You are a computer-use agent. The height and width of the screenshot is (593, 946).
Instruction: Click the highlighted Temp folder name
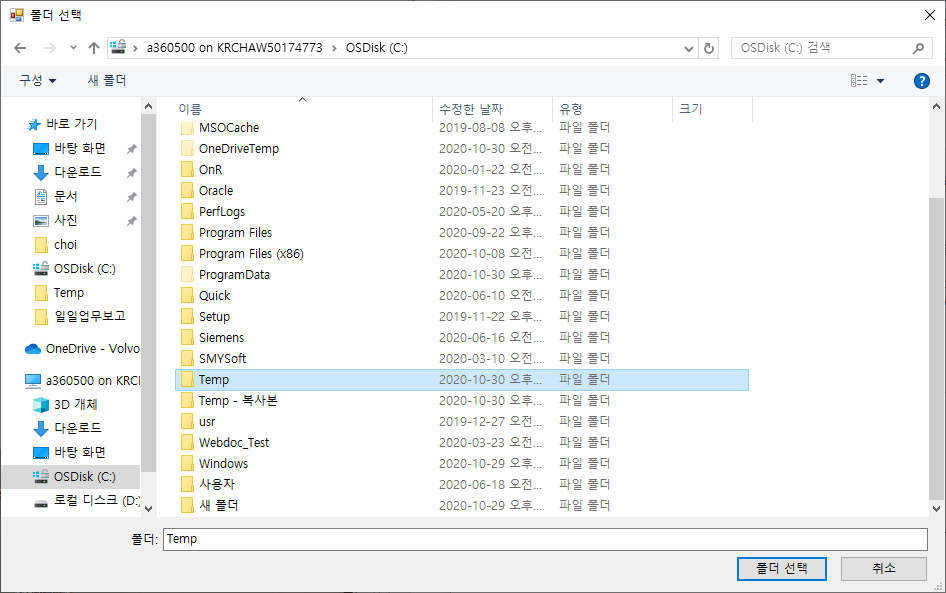coord(214,379)
